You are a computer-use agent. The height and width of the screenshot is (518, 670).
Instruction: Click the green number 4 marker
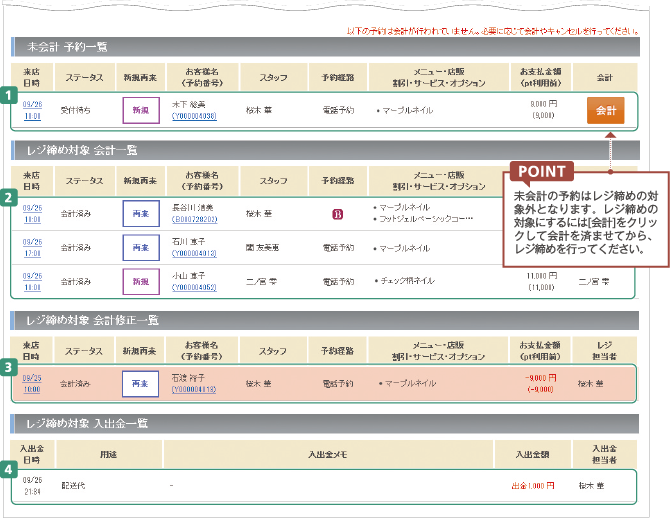click(x=8, y=467)
